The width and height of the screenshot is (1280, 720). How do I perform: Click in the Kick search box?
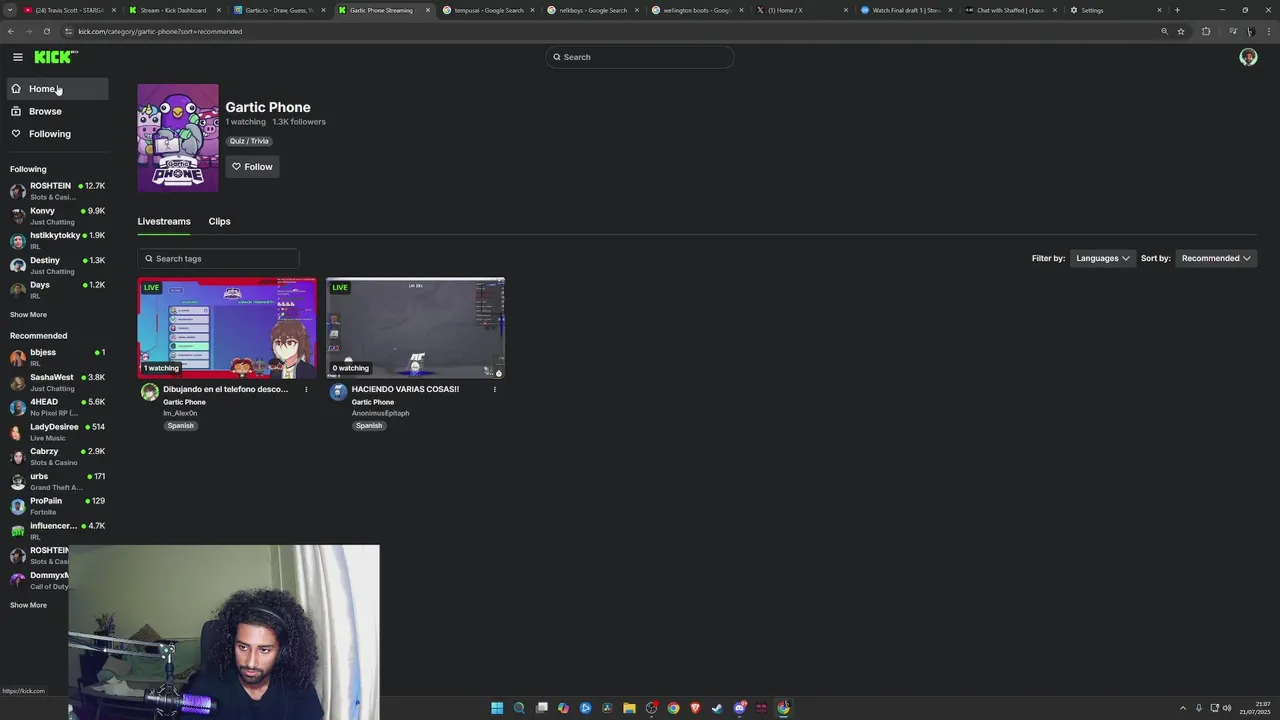(640, 57)
